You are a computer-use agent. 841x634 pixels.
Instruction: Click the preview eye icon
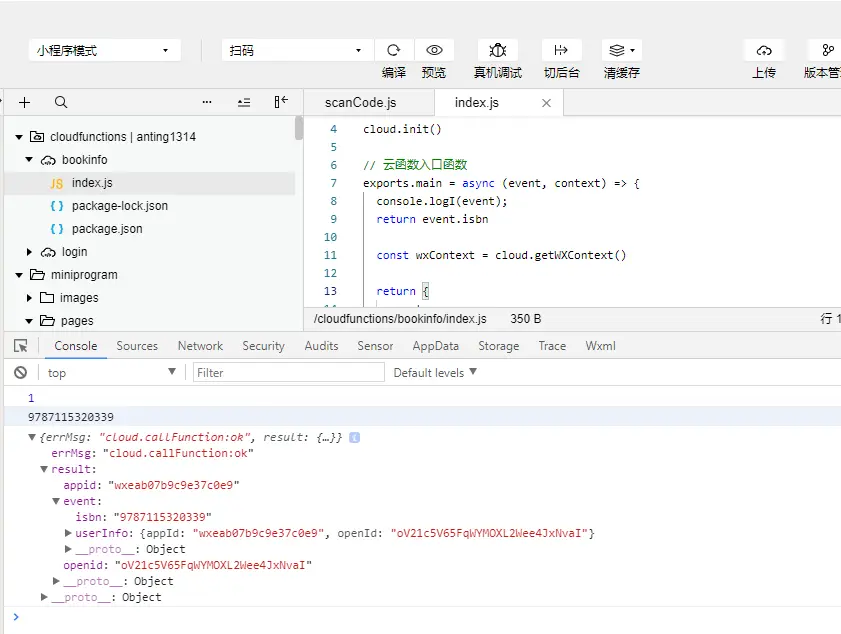click(x=434, y=50)
